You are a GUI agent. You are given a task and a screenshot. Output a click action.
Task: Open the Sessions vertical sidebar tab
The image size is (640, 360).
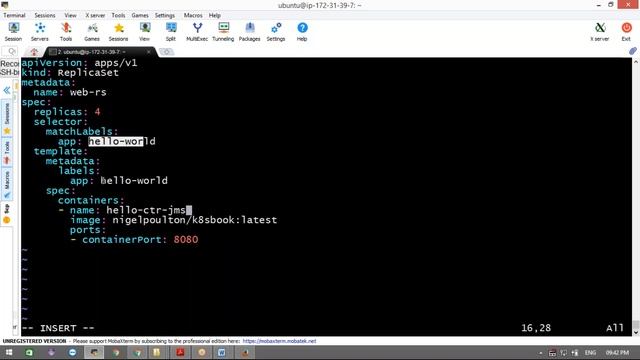7,118
